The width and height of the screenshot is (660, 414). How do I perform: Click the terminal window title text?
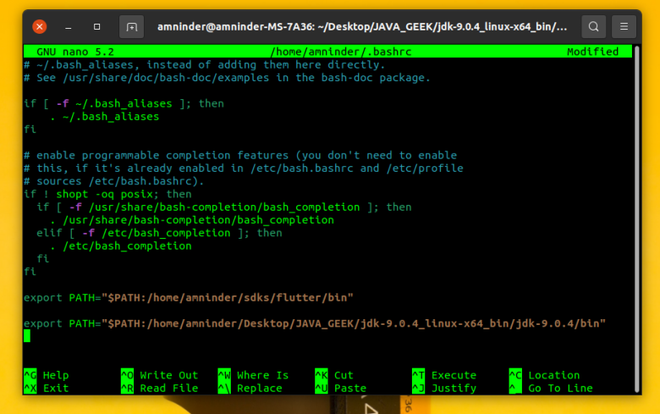coord(362,27)
